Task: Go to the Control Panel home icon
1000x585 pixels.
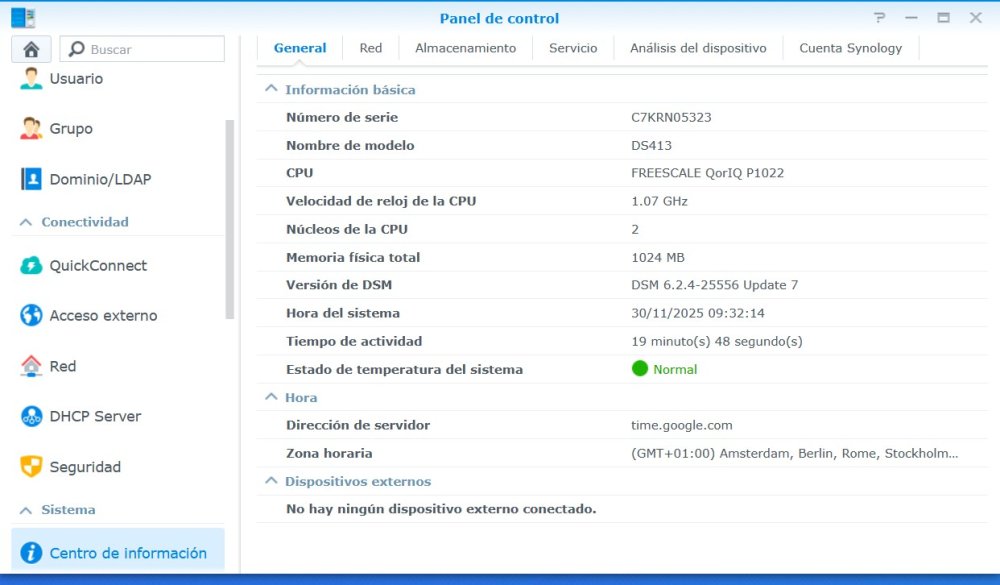Action: pyautogui.click(x=31, y=49)
